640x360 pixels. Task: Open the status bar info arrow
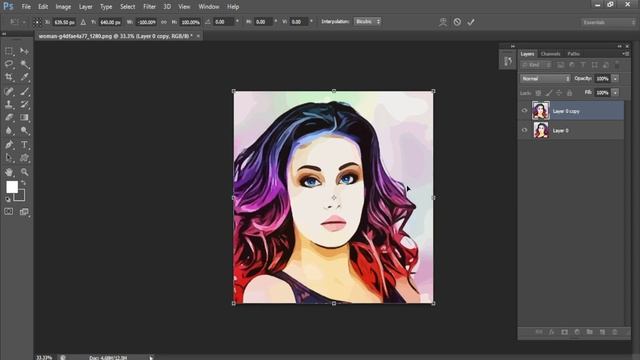click(151, 358)
